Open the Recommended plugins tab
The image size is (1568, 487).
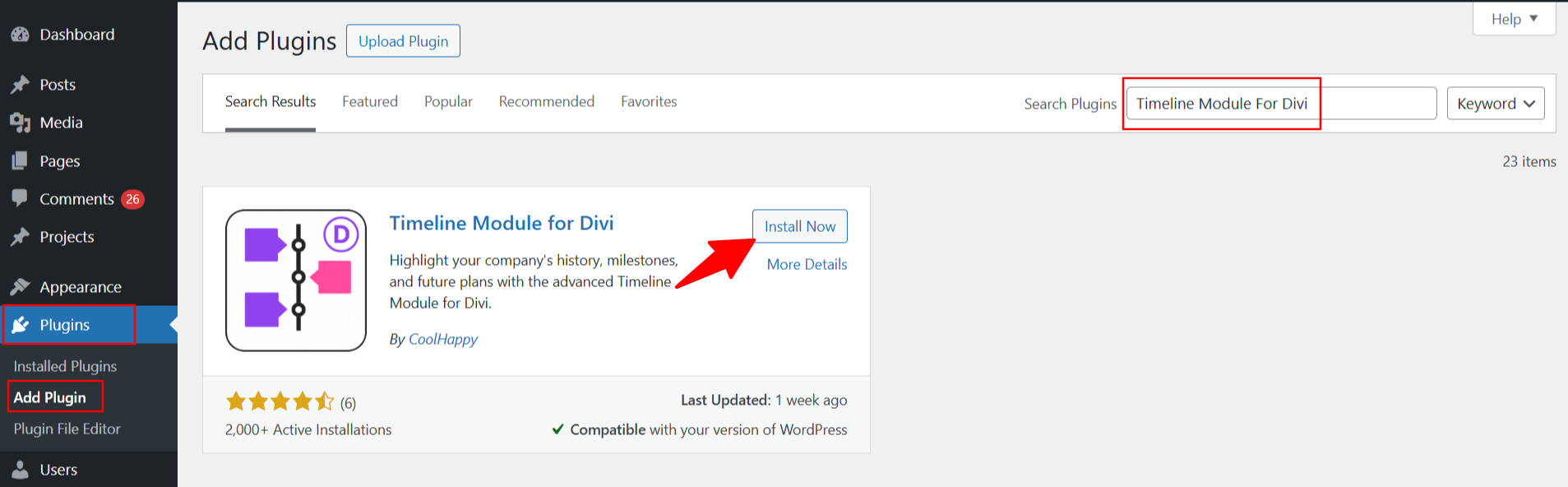546,102
